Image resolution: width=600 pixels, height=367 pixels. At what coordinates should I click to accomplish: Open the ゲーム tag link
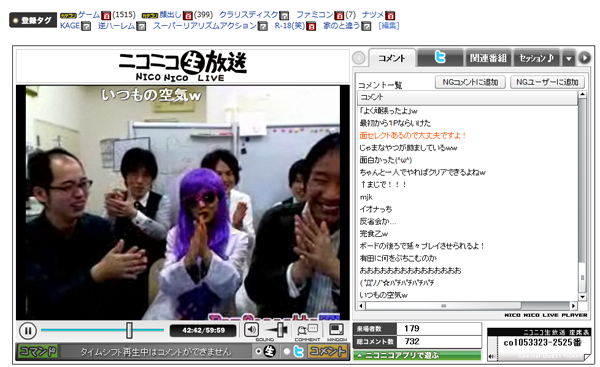pyautogui.click(x=89, y=15)
